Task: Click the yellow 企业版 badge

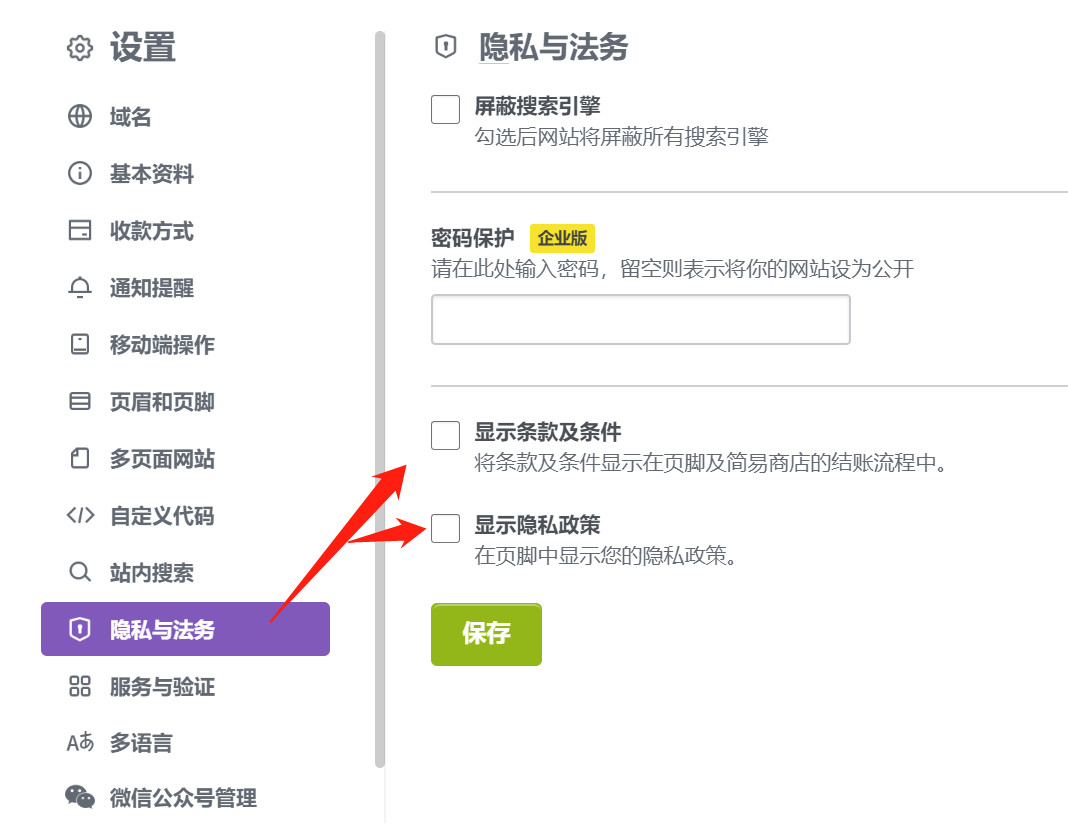Action: [563, 238]
